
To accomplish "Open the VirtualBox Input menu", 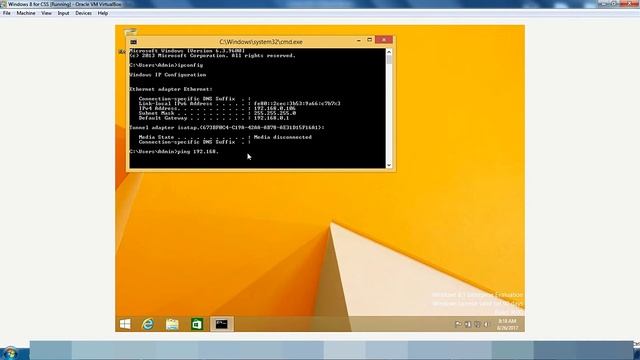I will [x=63, y=13].
